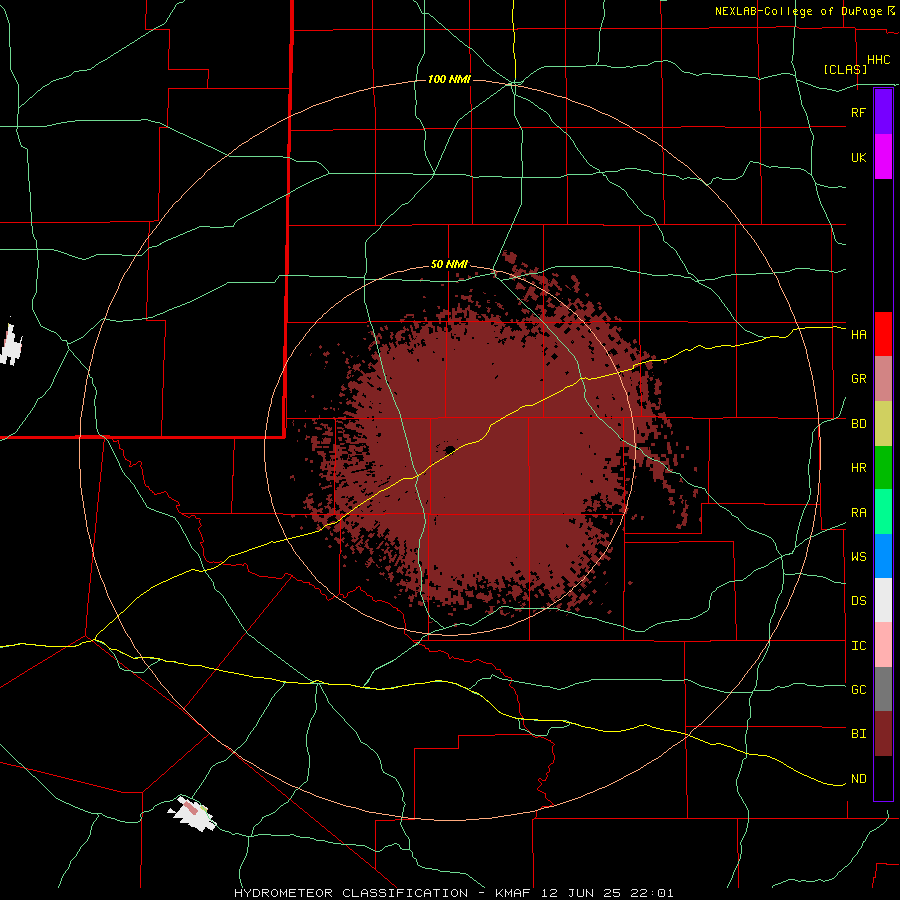900x900 pixels.
Task: Click the BI legend label
Action: point(858,734)
